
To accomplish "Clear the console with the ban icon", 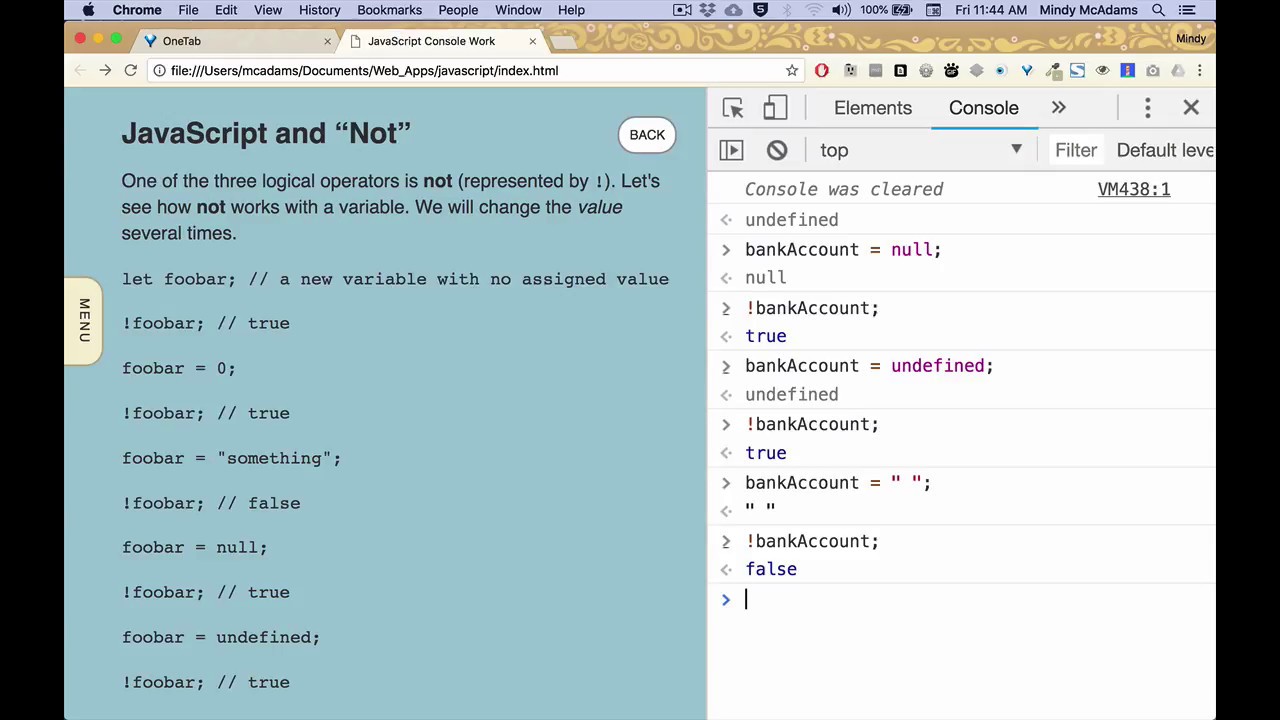I will pos(777,150).
